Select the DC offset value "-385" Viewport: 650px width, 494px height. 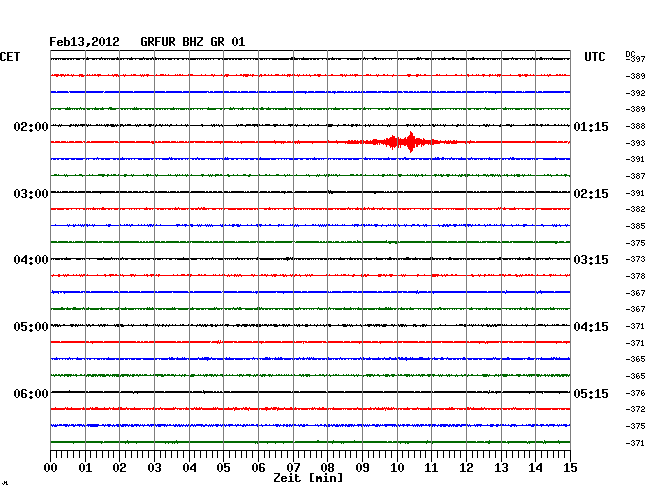[x=635, y=226]
